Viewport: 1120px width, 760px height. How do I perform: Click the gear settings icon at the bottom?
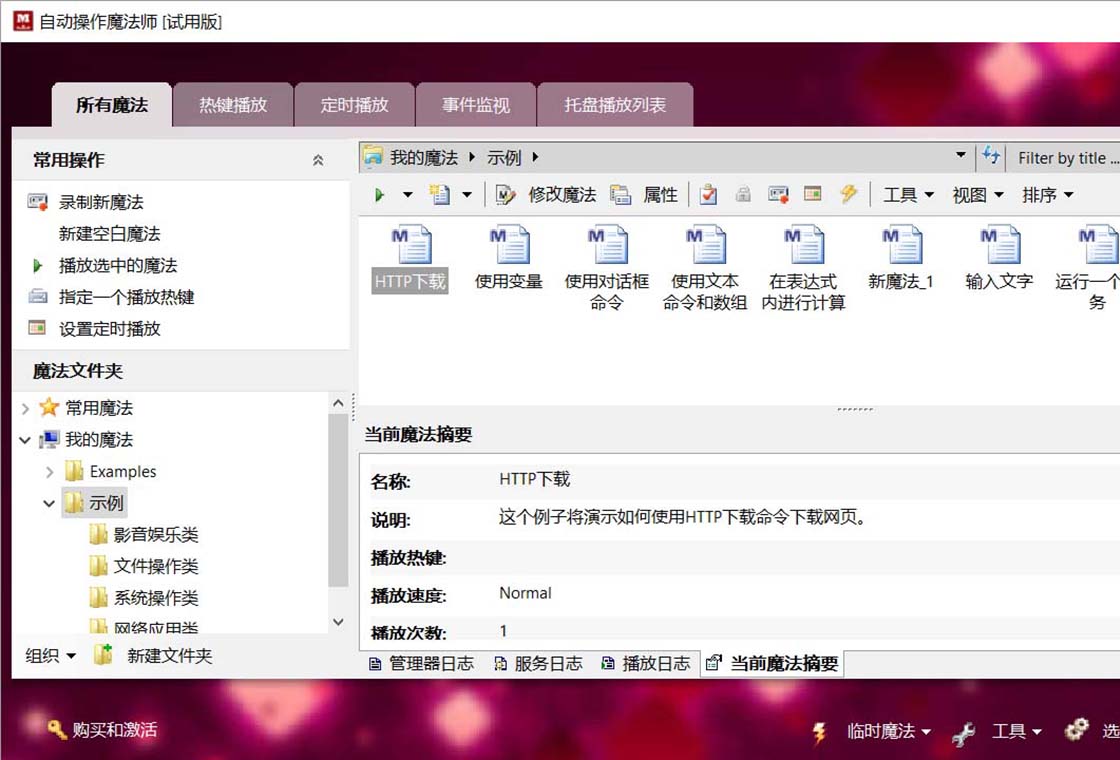[1076, 729]
